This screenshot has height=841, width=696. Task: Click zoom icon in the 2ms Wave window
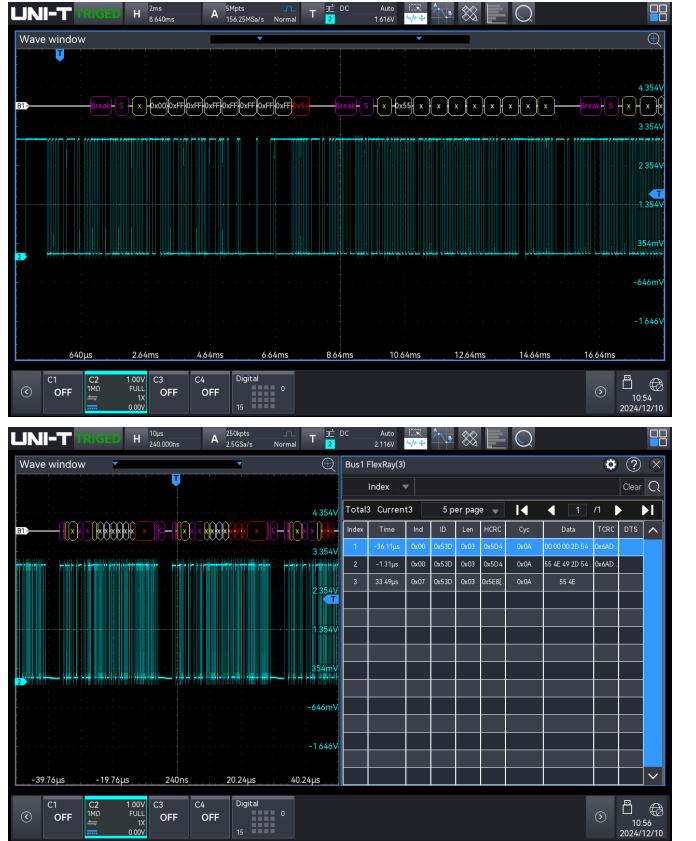pos(654,39)
